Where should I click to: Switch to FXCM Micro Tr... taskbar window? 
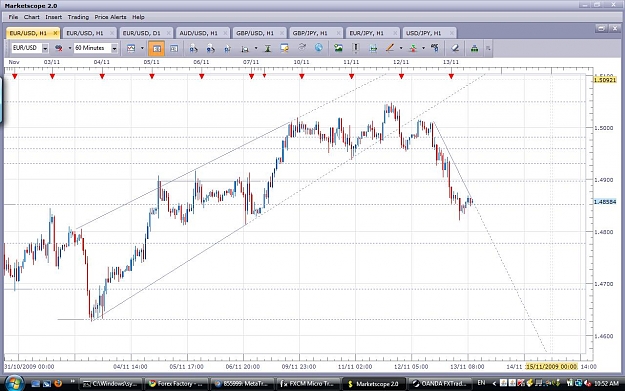pos(308,384)
